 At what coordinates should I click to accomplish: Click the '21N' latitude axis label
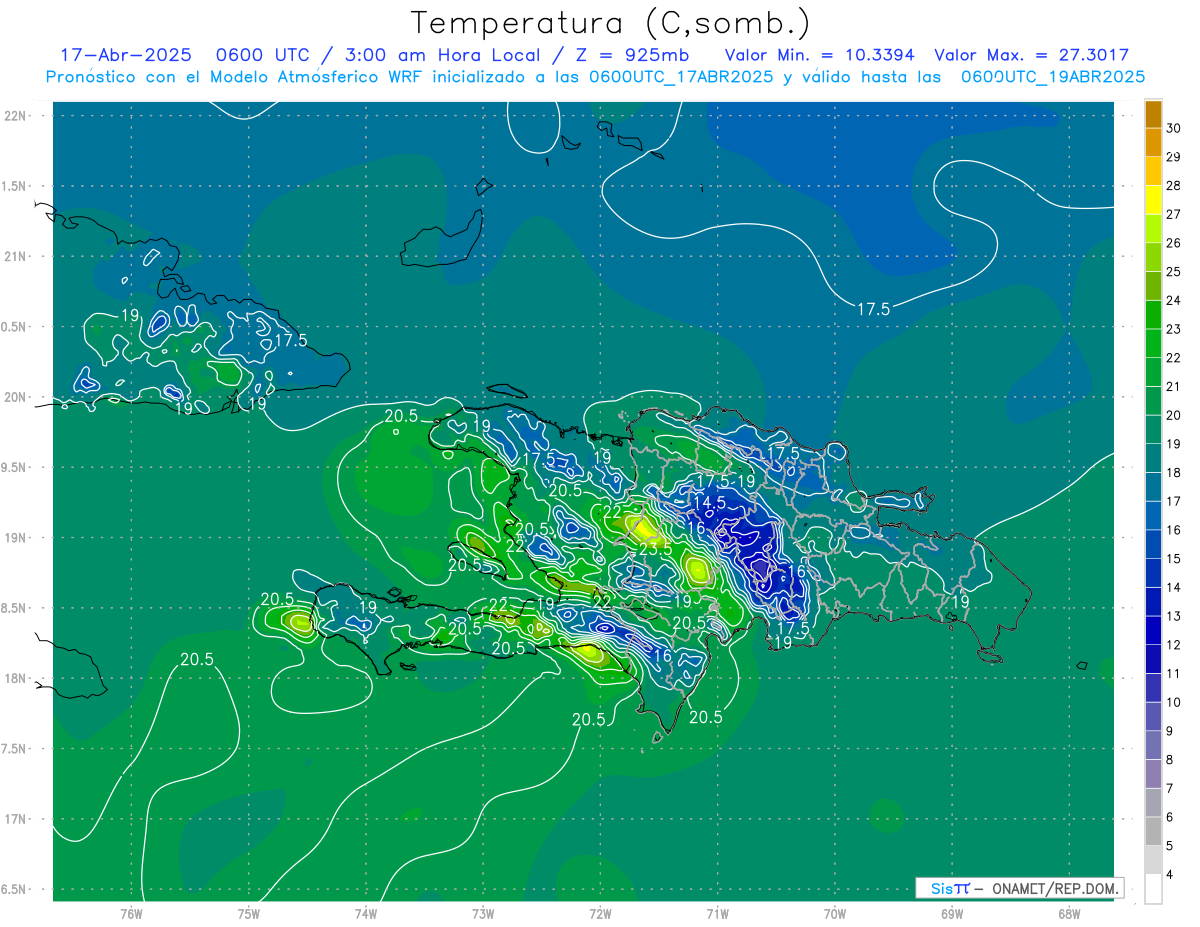(x=16, y=256)
